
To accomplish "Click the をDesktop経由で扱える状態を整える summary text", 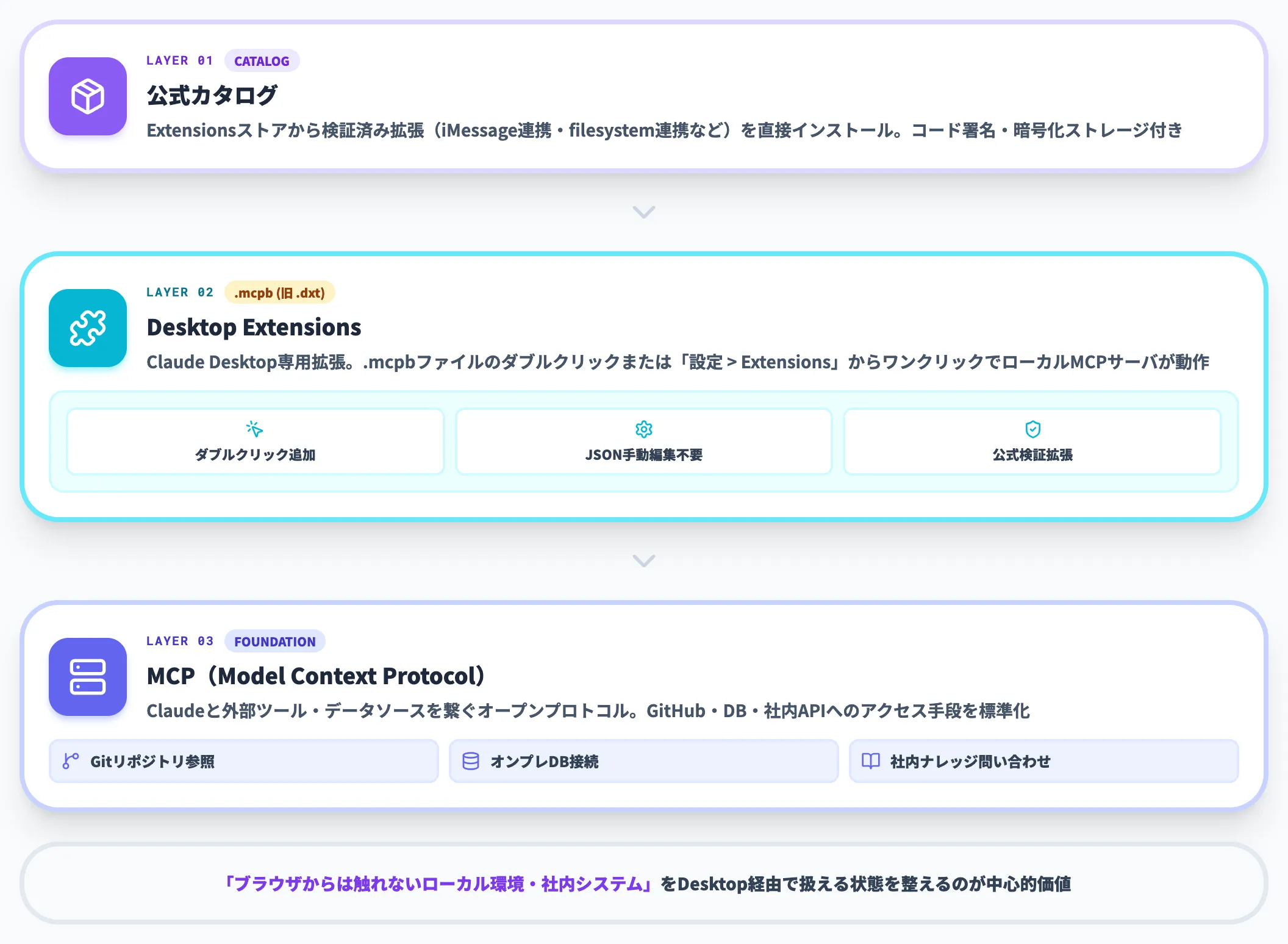I will pyautogui.click(x=866, y=884).
